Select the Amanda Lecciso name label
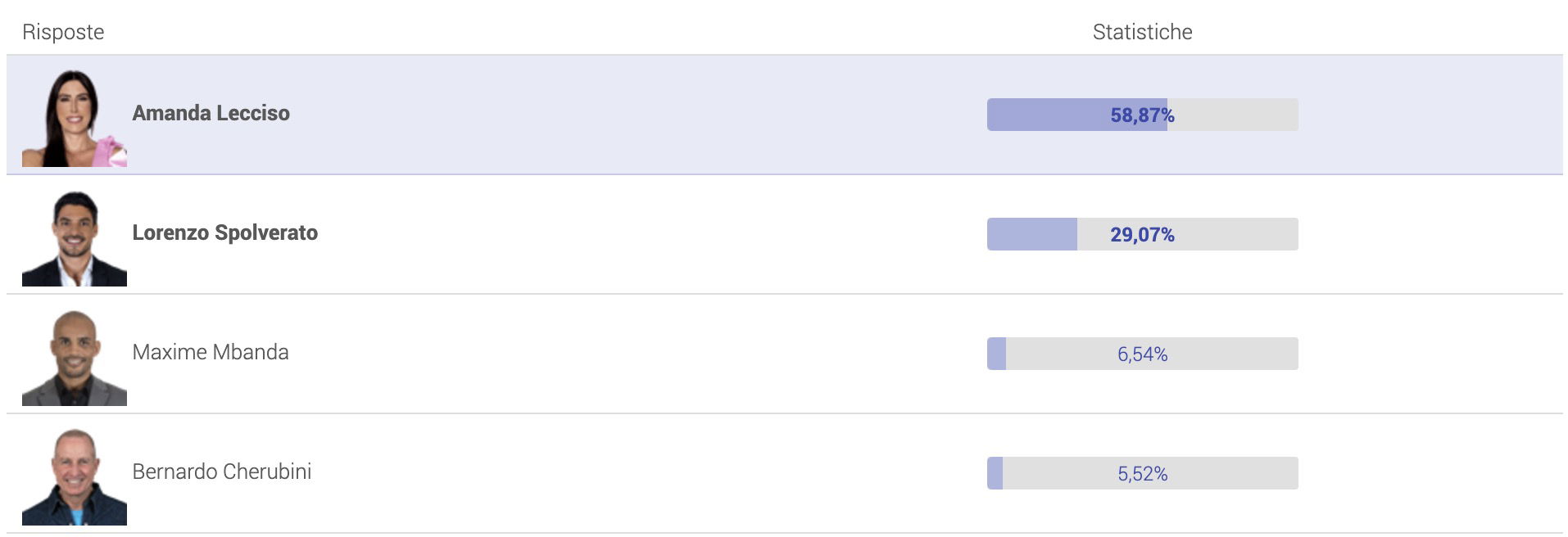The image size is (1568, 537). 211,113
